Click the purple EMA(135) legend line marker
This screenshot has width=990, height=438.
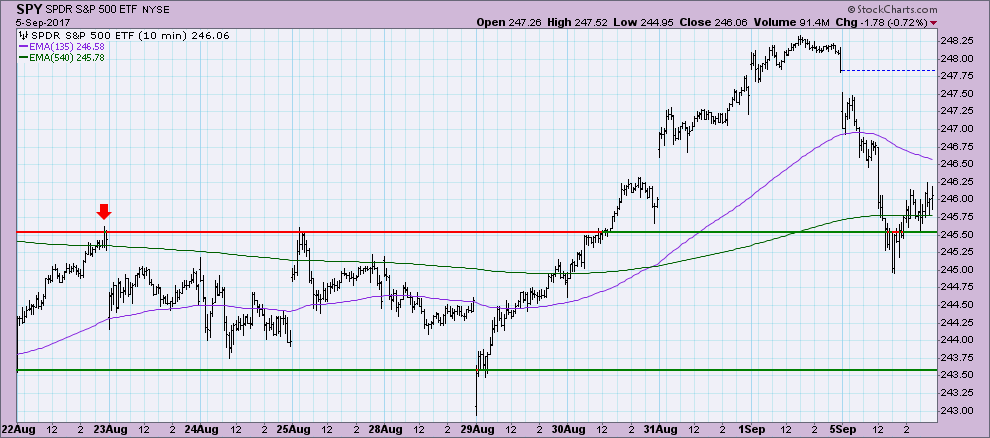[23, 46]
